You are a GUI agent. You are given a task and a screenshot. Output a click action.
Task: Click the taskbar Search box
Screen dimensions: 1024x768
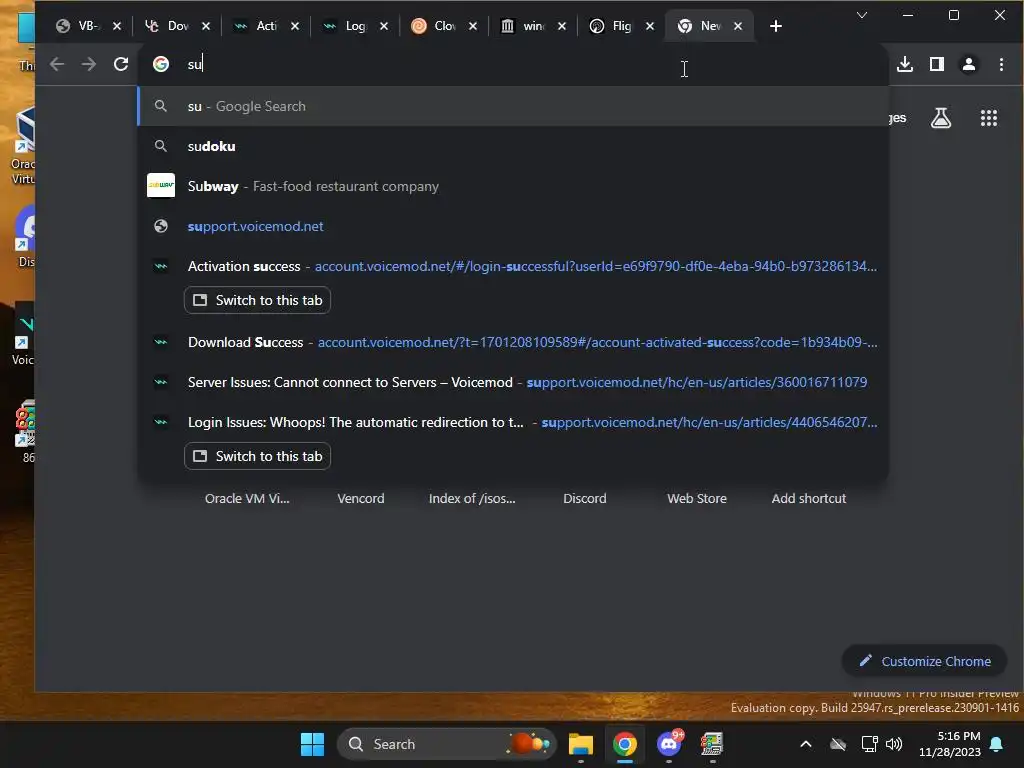[446, 744]
